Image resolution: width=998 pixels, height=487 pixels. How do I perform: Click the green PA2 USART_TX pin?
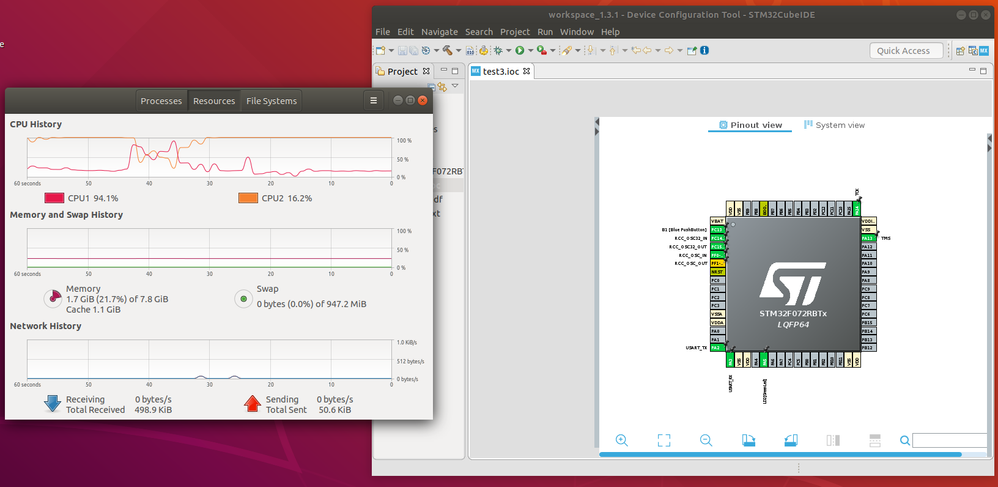click(717, 348)
